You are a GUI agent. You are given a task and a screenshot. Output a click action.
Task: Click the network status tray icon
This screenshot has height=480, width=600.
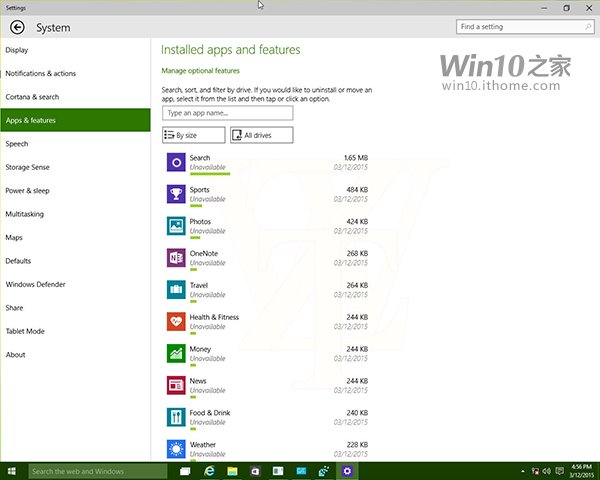coord(535,471)
